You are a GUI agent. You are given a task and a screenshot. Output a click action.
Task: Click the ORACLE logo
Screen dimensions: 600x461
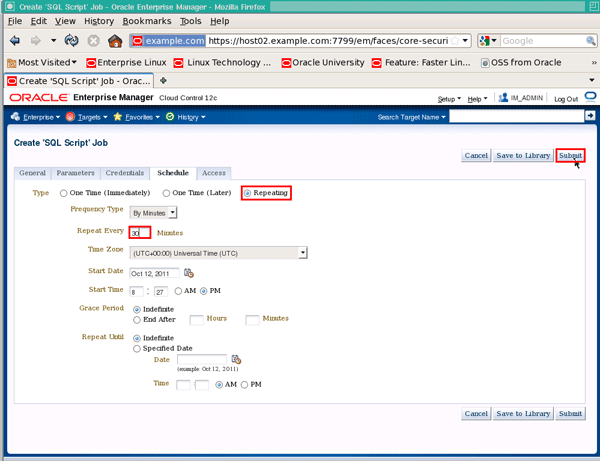(38, 98)
